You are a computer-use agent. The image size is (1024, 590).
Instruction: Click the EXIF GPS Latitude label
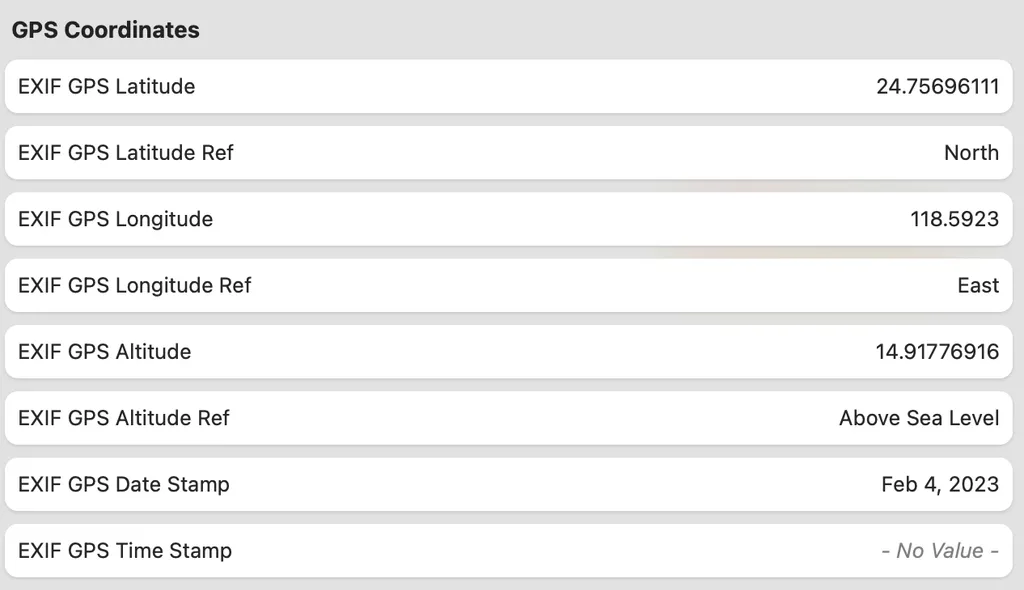point(106,86)
